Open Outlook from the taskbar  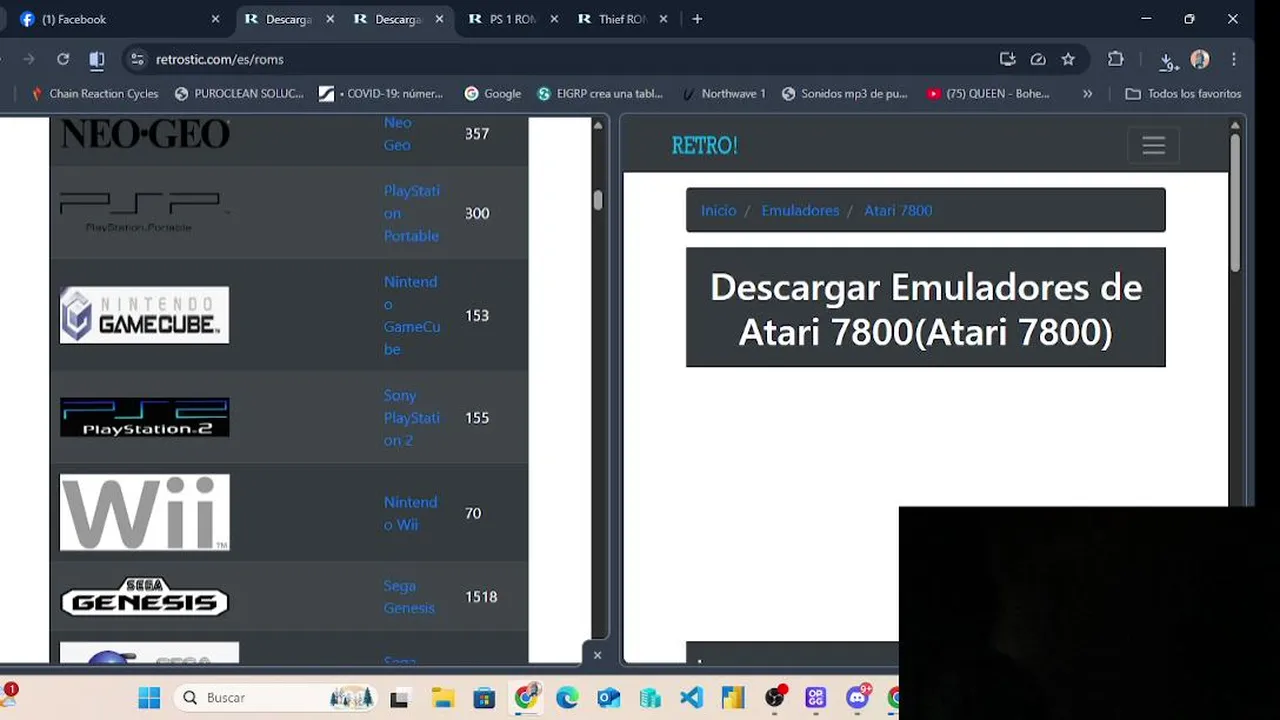point(608,698)
